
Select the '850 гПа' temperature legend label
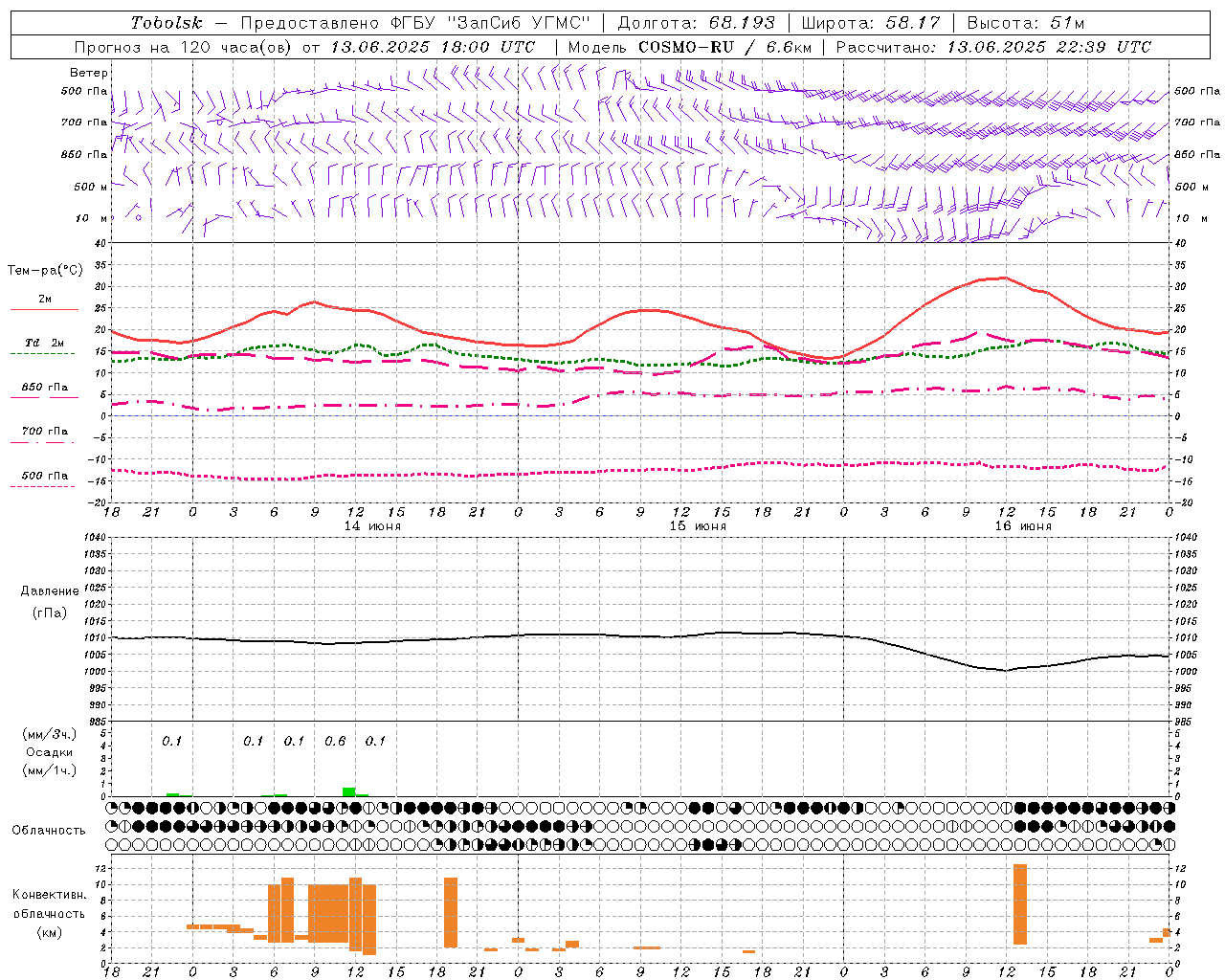pyautogui.click(x=45, y=388)
